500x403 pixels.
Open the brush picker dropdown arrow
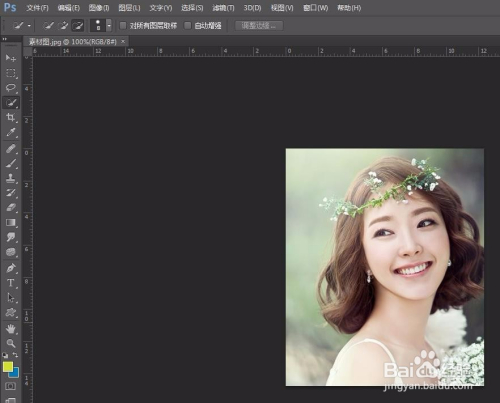click(109, 25)
